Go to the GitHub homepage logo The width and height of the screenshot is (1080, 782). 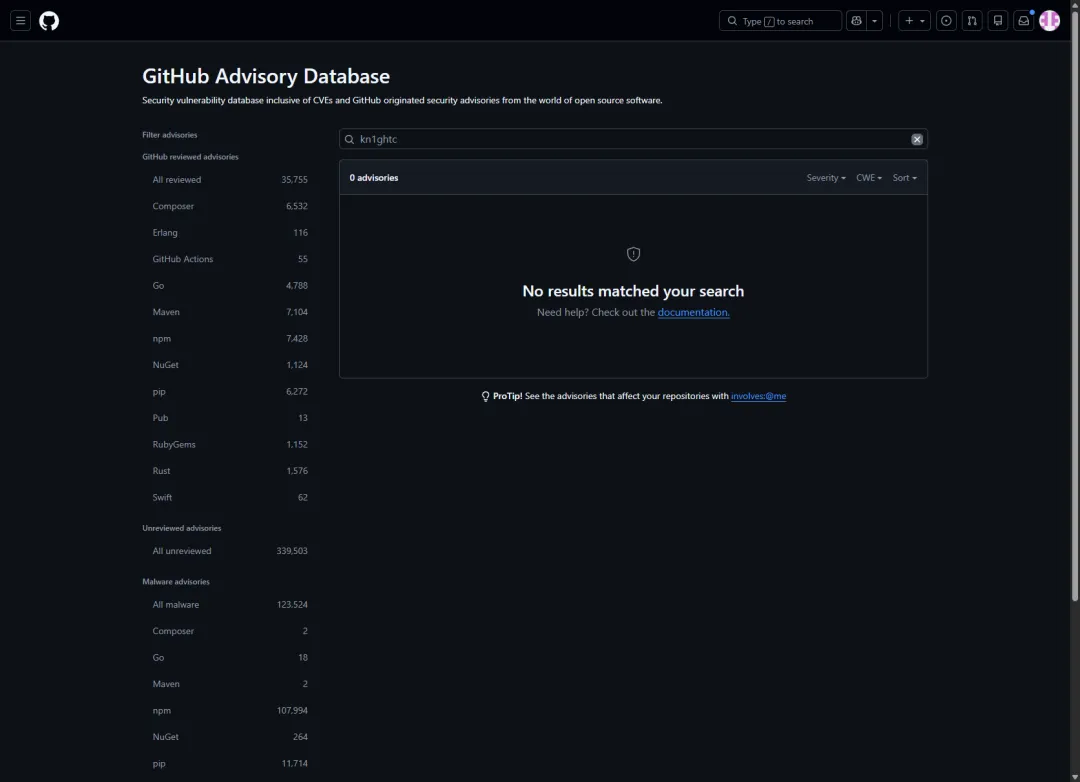tap(49, 21)
